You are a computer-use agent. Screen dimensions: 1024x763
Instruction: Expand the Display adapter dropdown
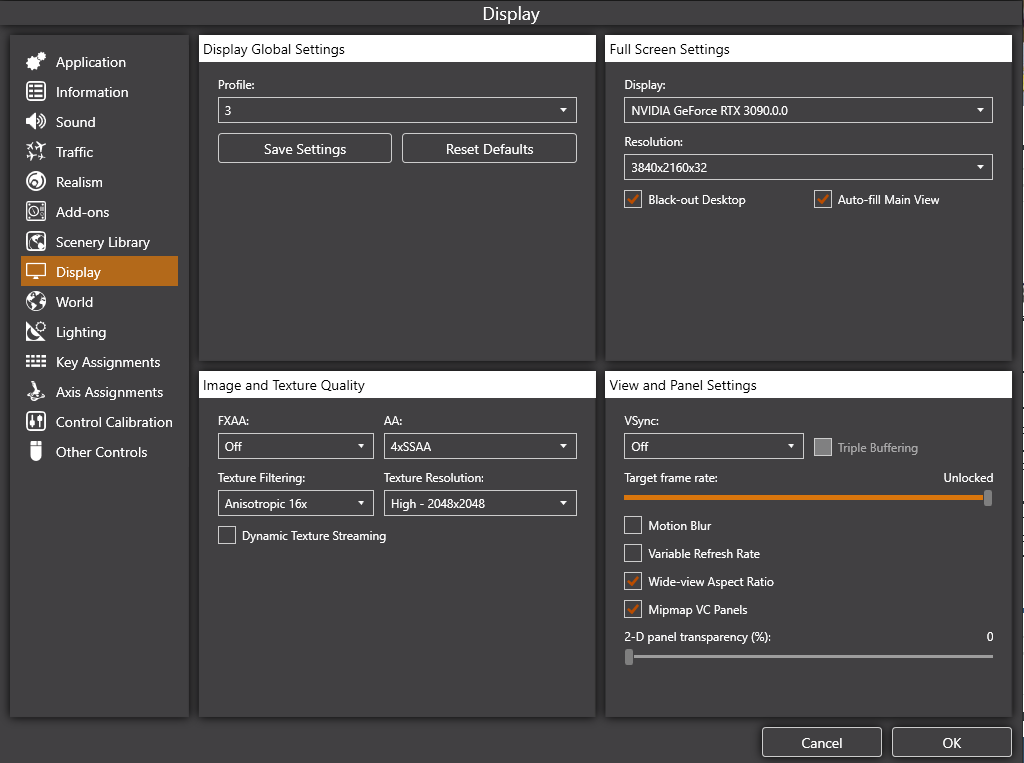click(x=808, y=110)
